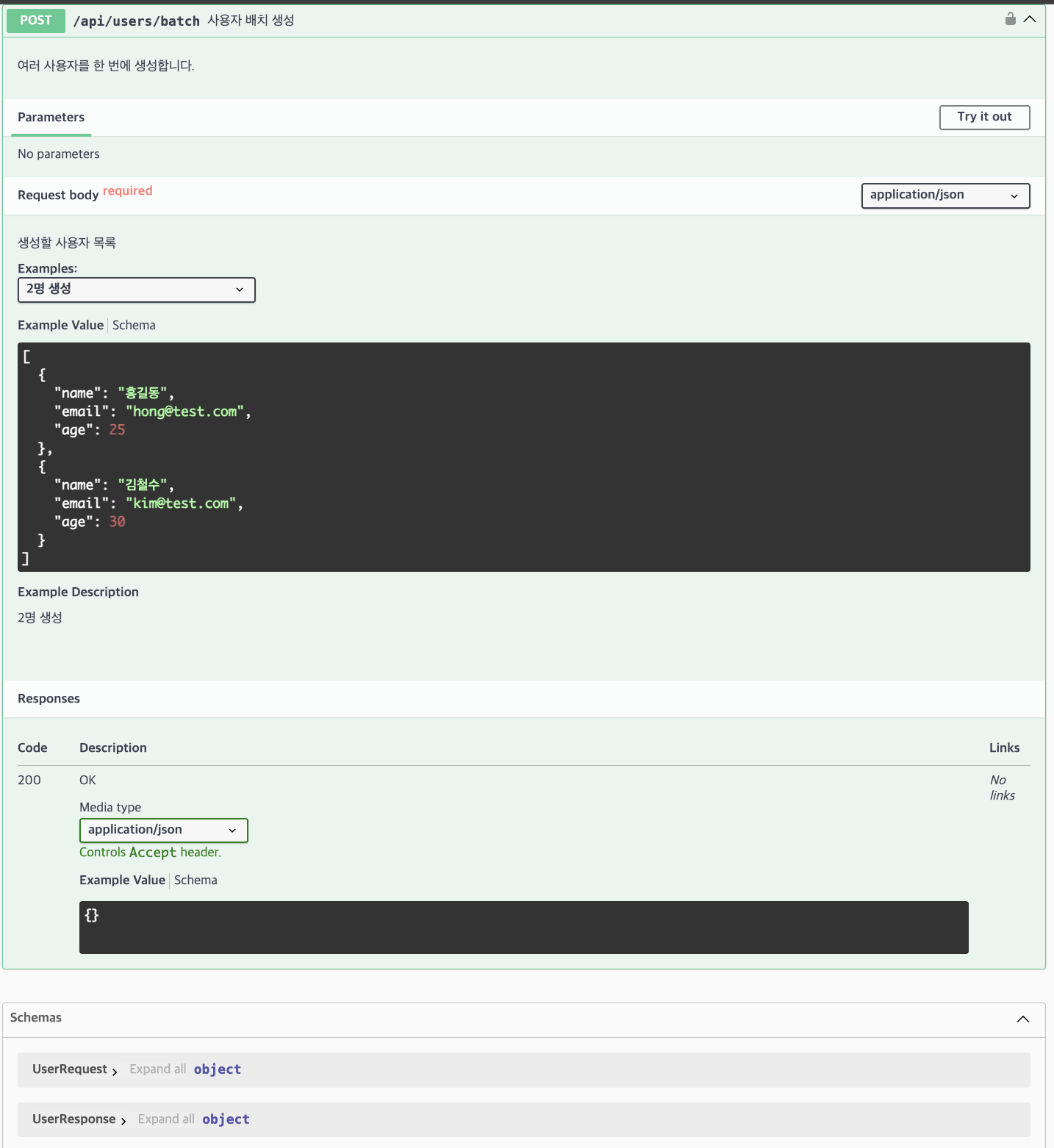Click the UserRequest schema name
The height and width of the screenshot is (1148, 1054).
pyautogui.click(x=69, y=1070)
